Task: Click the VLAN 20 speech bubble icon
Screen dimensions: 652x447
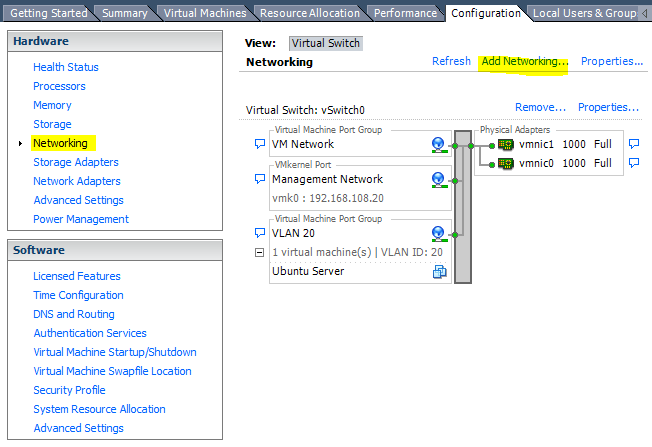Action: (x=259, y=233)
